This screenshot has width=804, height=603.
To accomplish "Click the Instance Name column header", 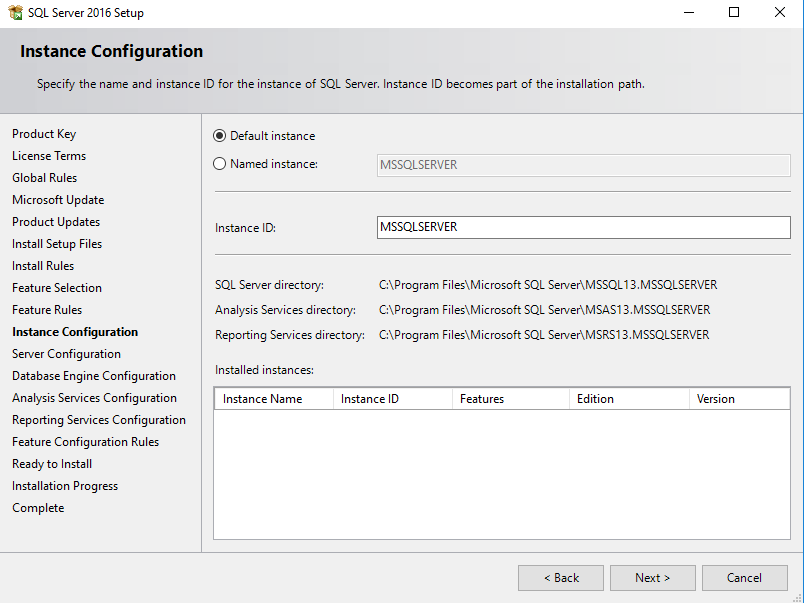I will click(x=274, y=399).
